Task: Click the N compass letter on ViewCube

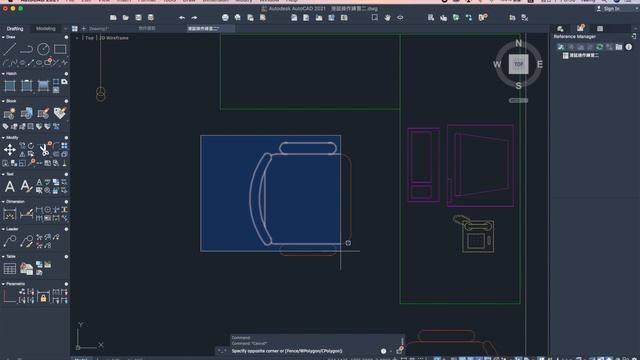Action: tap(518, 43)
